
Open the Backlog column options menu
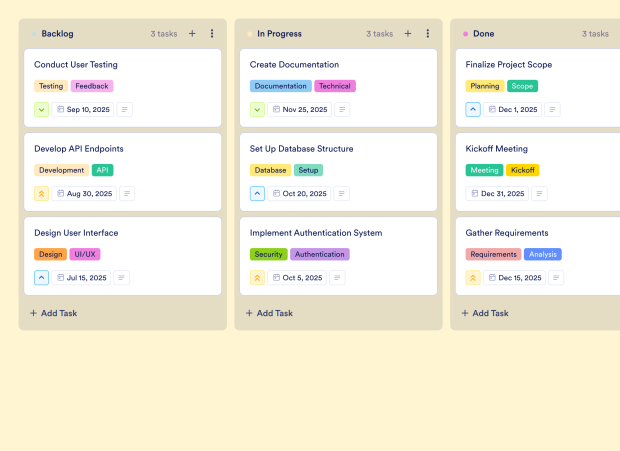(212, 34)
